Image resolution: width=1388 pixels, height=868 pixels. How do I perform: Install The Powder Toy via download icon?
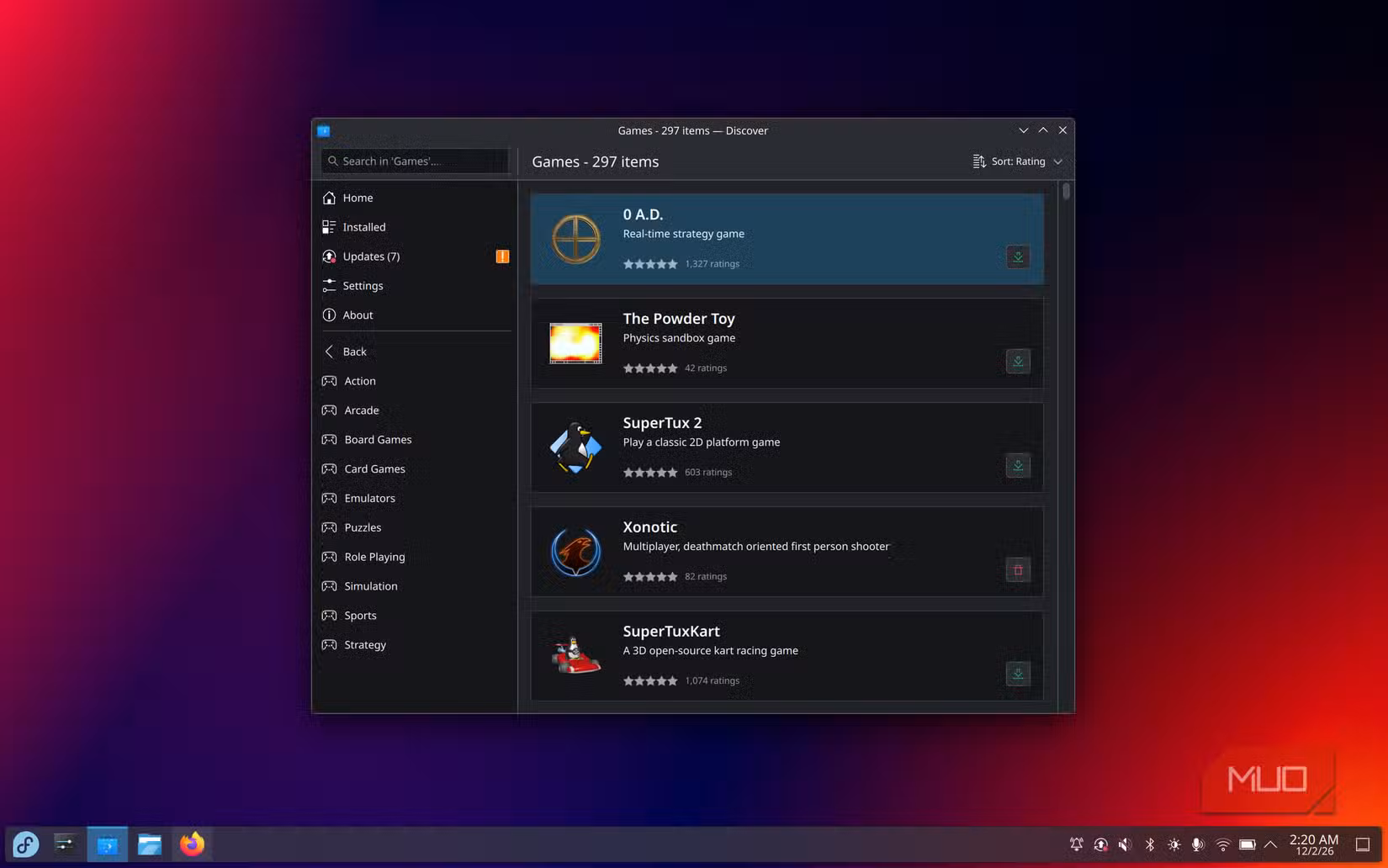click(1018, 361)
